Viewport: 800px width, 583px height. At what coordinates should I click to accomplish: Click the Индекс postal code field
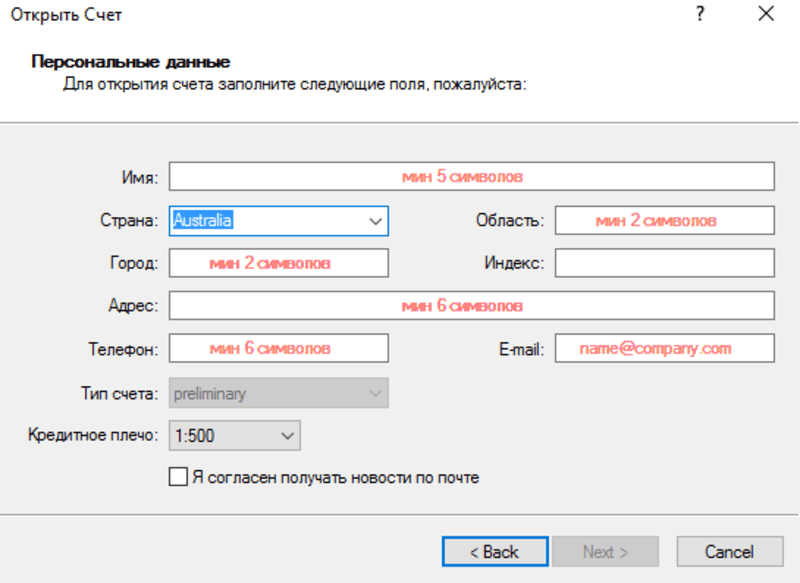click(x=664, y=263)
